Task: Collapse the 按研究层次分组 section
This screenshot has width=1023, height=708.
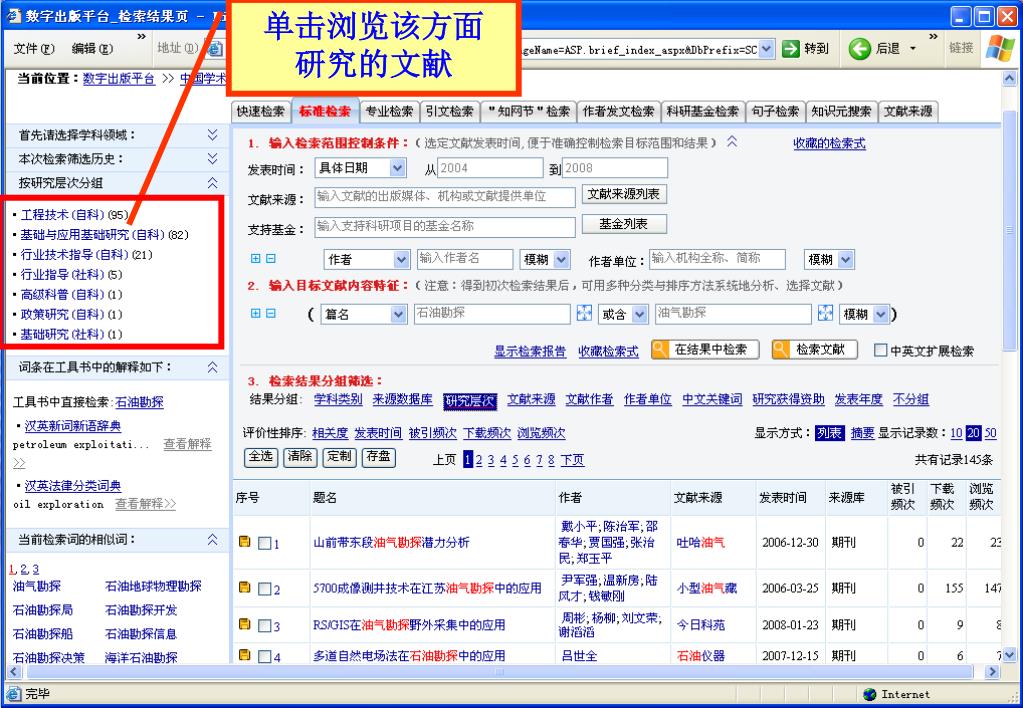Action: tap(213, 183)
